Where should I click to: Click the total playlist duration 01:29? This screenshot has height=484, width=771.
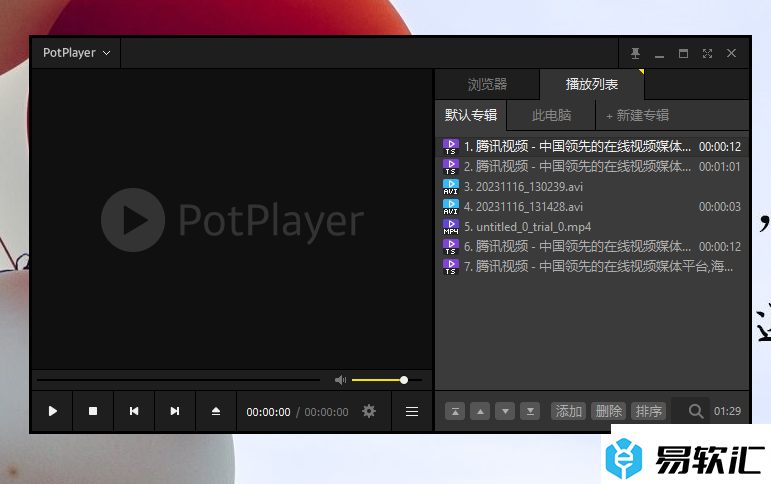pos(727,411)
